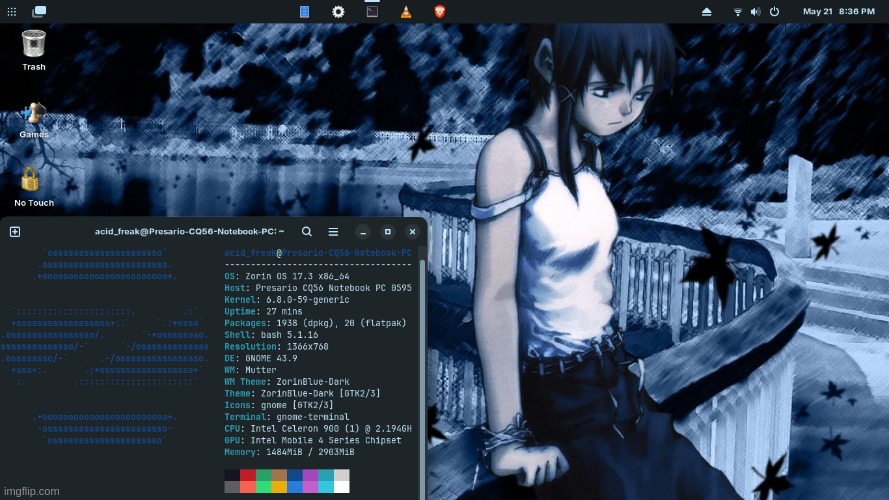
Task: Open the Files app from the top panel
Action: click(x=304, y=11)
